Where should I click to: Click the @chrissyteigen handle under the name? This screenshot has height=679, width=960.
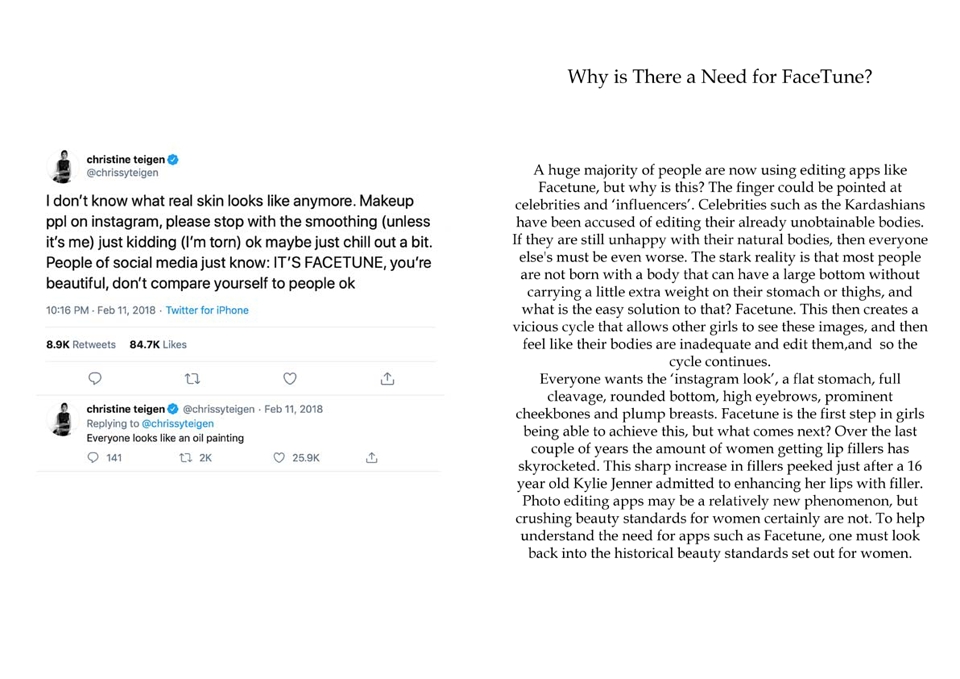122,173
